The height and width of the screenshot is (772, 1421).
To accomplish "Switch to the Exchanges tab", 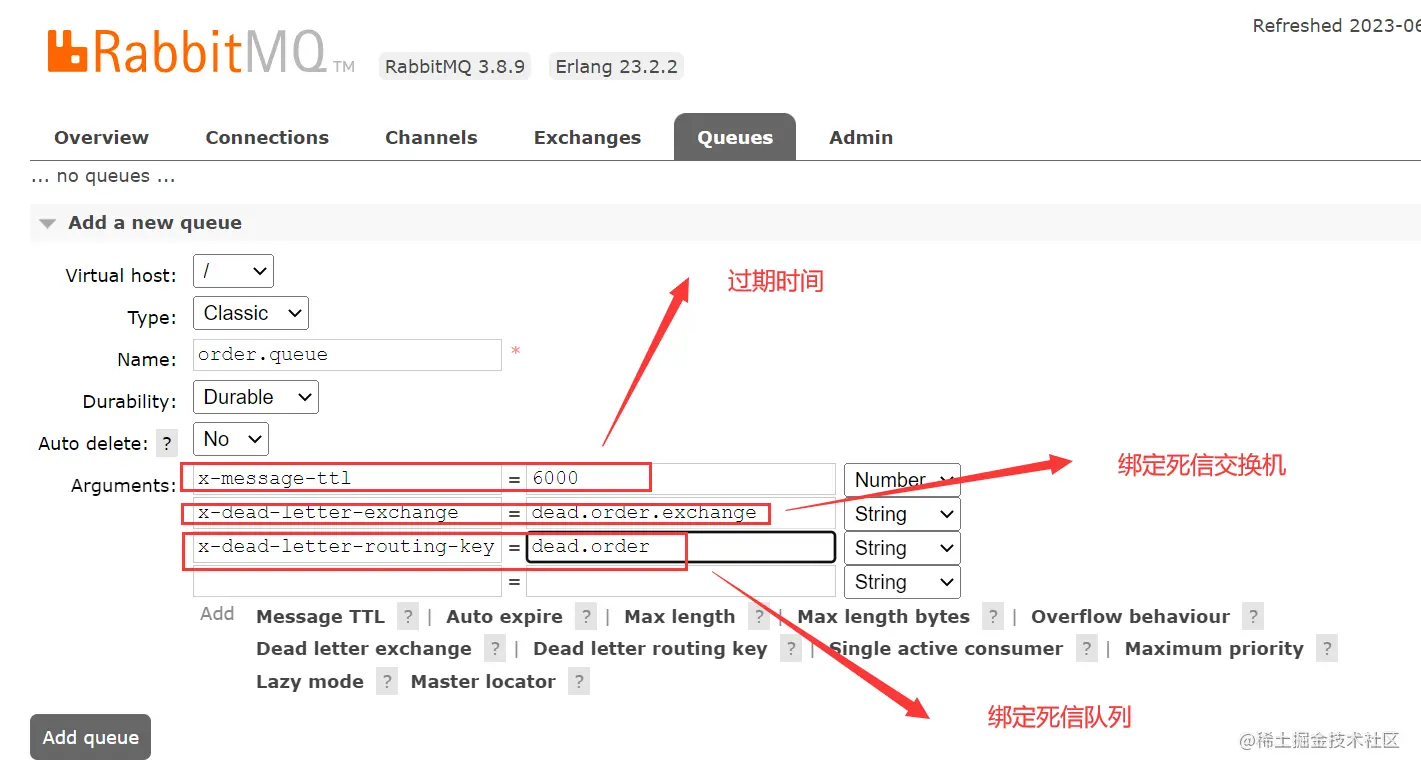I will point(587,137).
